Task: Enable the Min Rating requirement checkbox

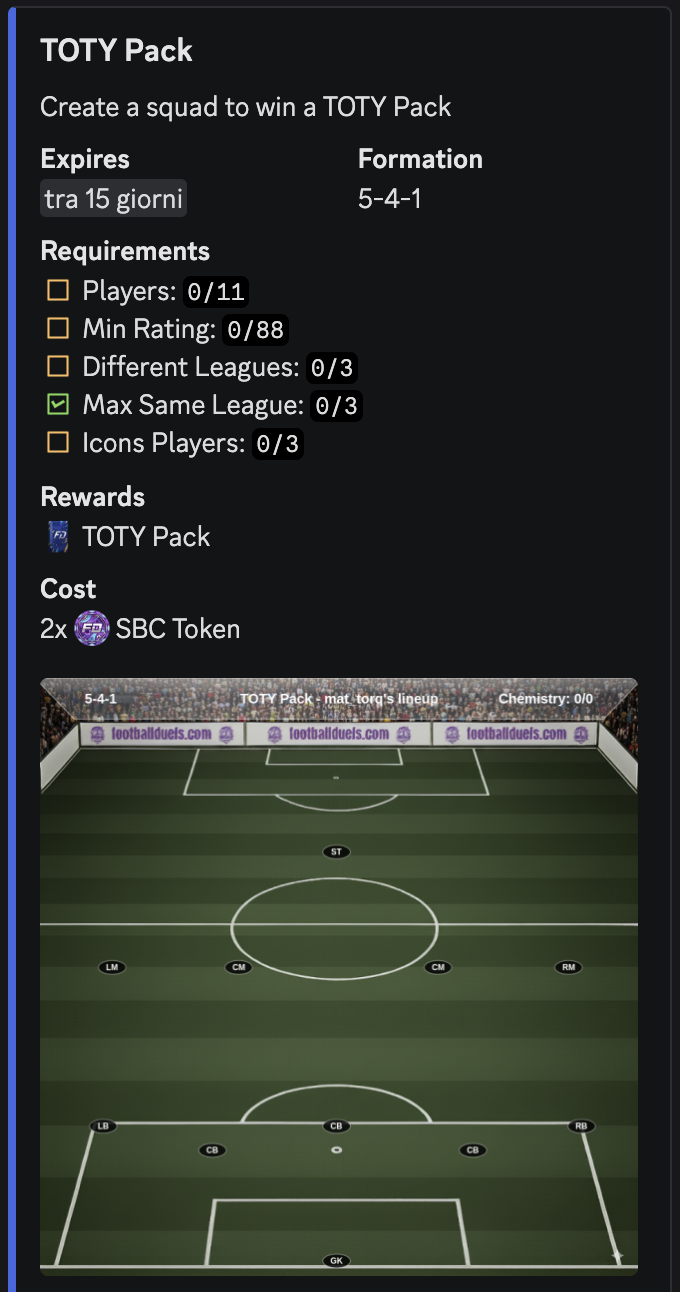Action: click(57, 328)
